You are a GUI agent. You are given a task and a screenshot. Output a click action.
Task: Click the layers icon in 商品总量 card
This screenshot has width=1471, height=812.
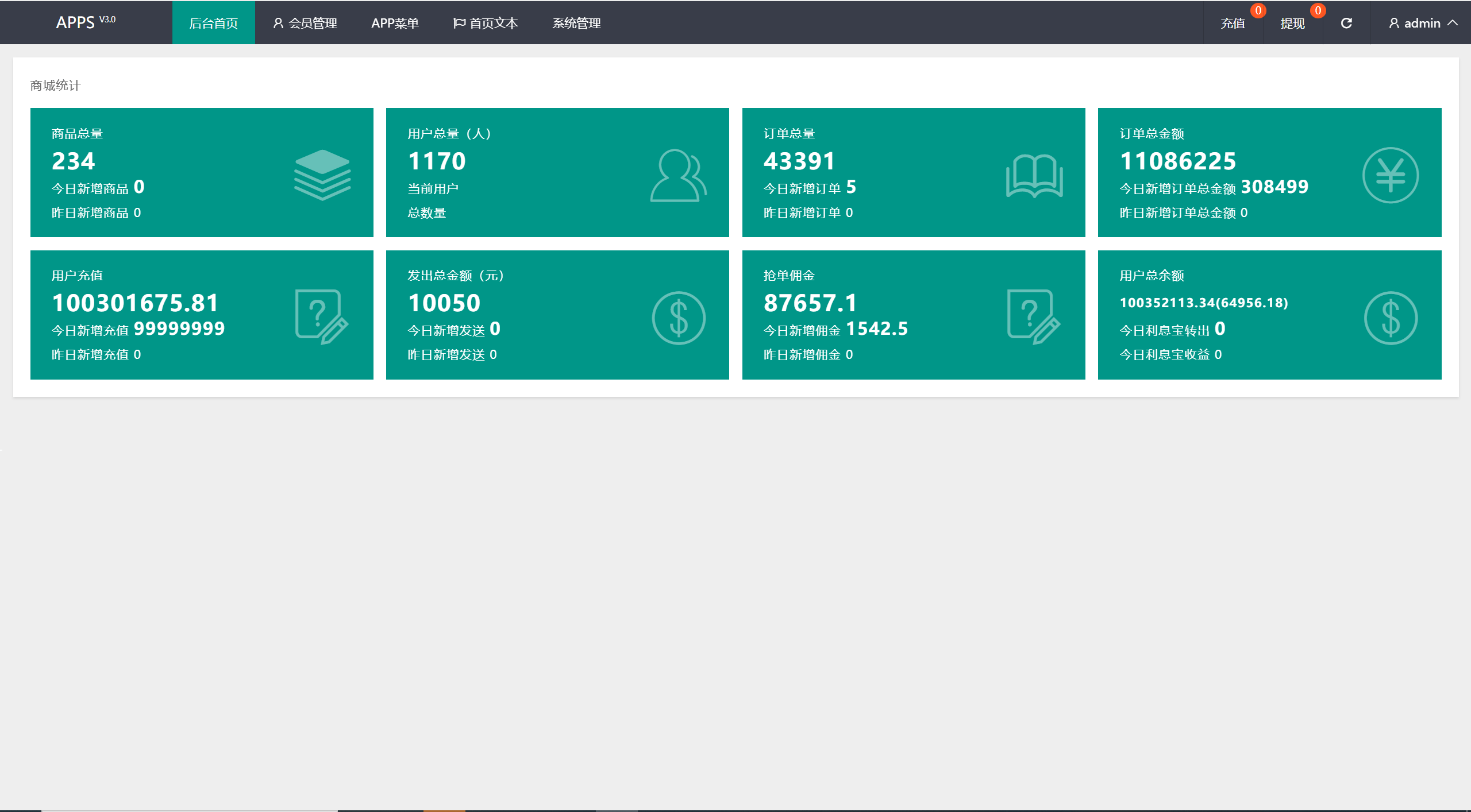coord(322,175)
